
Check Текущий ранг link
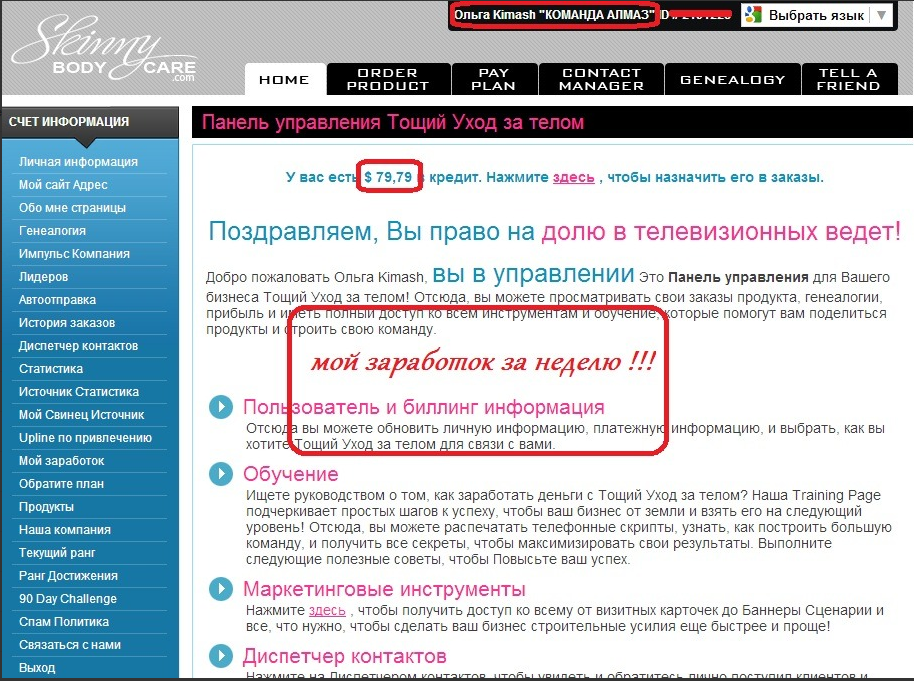click(x=57, y=553)
